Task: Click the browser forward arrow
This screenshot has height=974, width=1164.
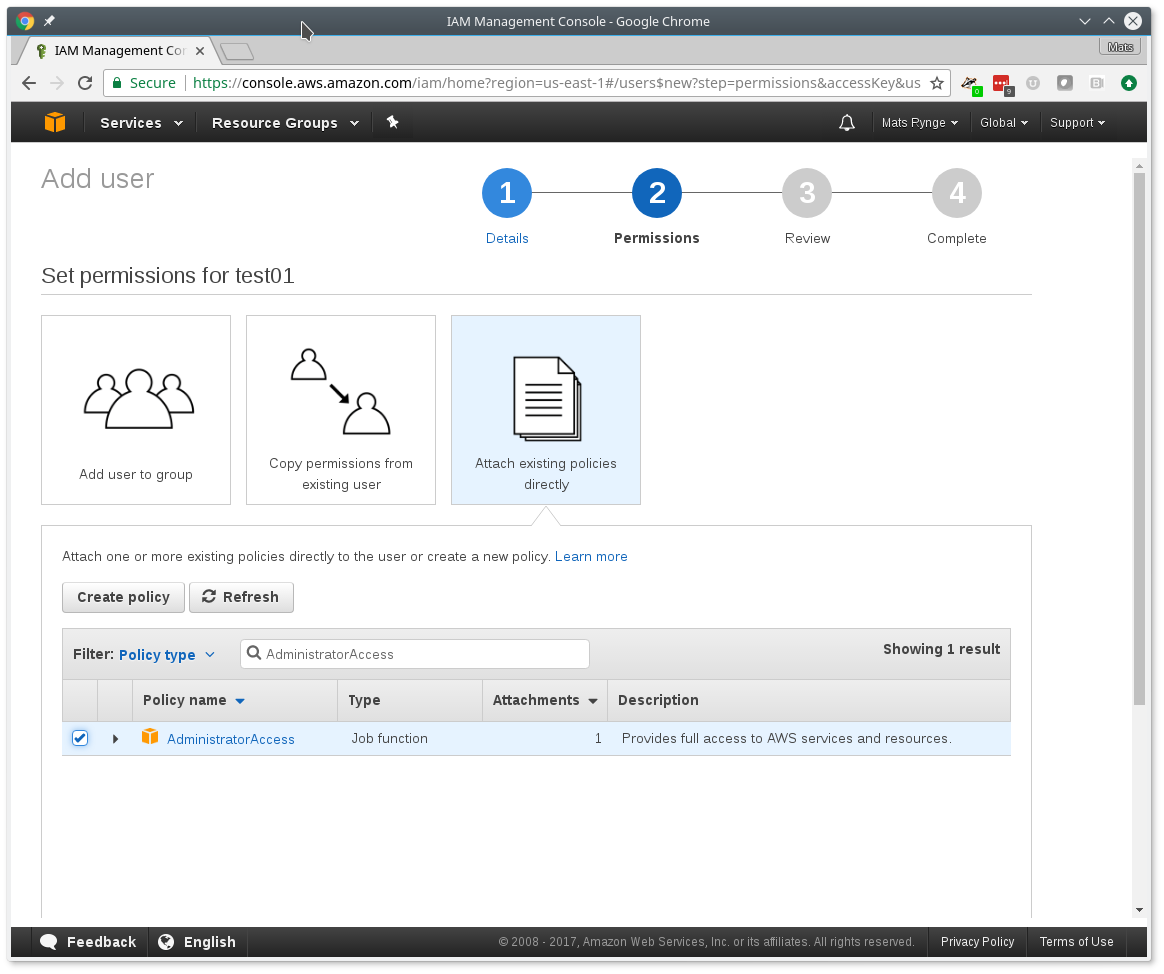Action: pyautogui.click(x=57, y=83)
